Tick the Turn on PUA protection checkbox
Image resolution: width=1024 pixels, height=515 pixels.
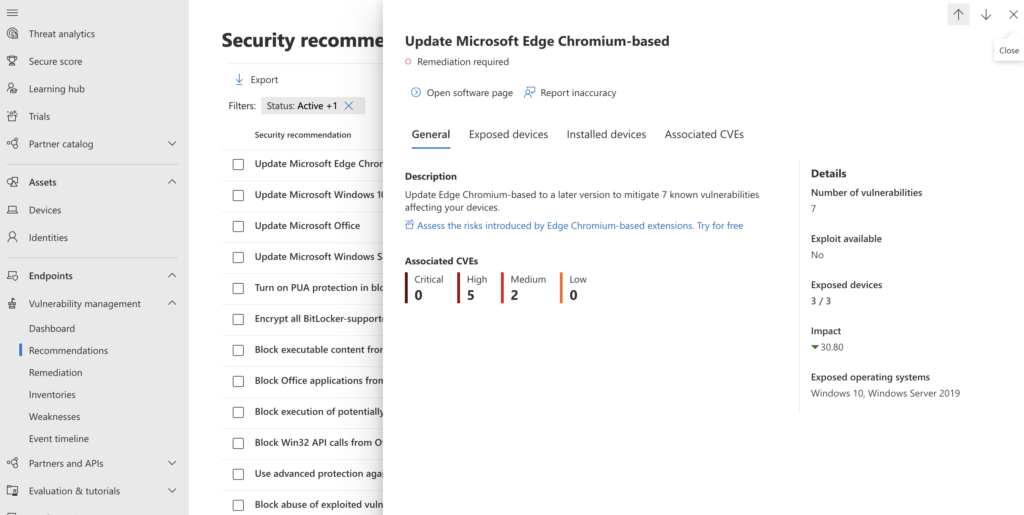pos(238,288)
